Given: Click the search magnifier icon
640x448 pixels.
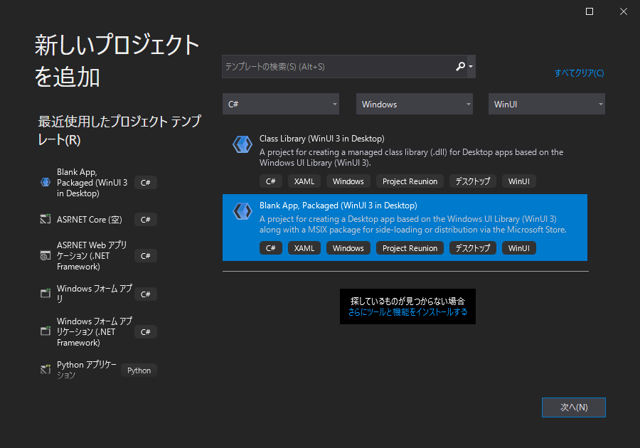Looking at the screenshot, I should tap(460, 66).
